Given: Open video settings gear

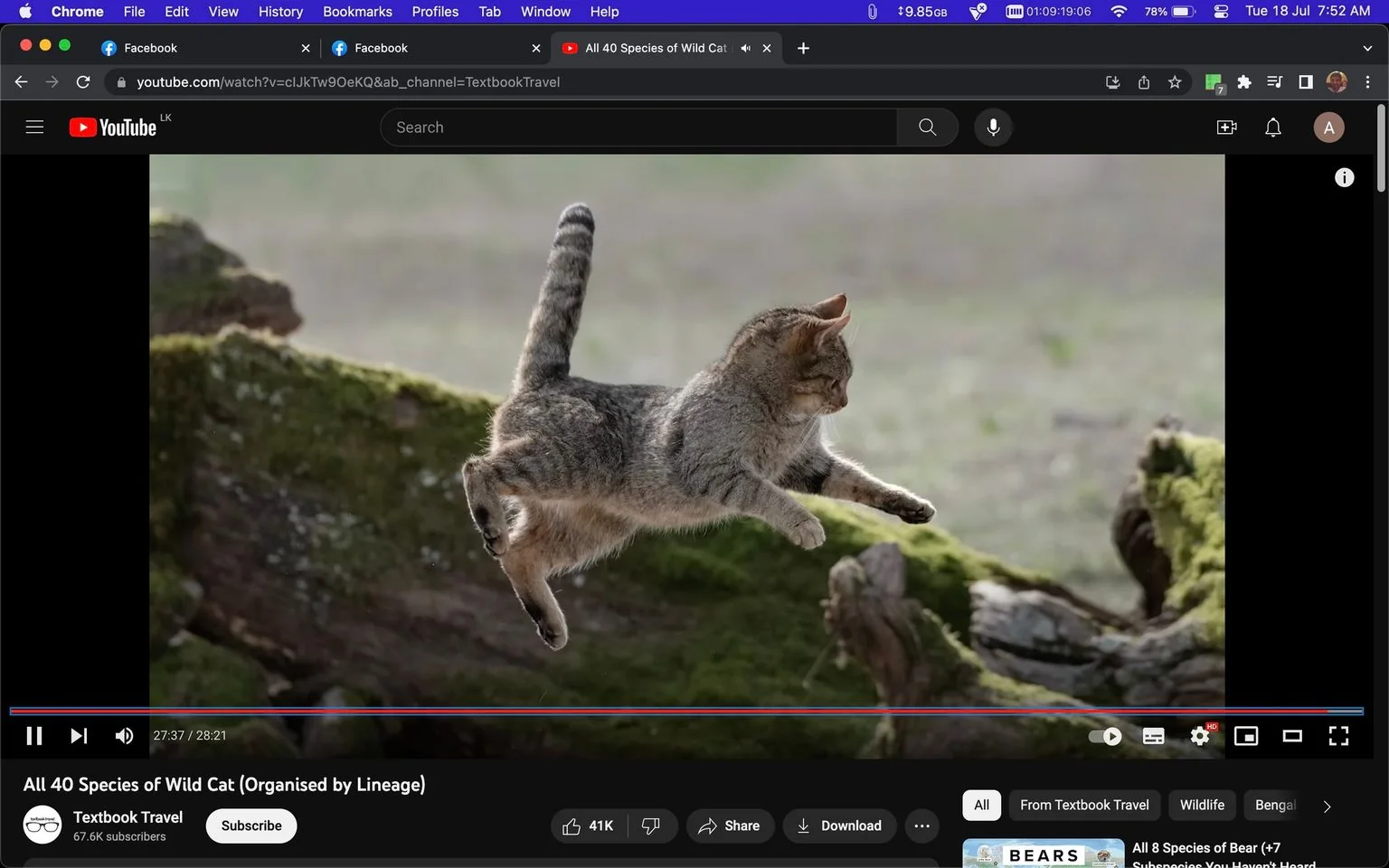Looking at the screenshot, I should pyautogui.click(x=1200, y=736).
